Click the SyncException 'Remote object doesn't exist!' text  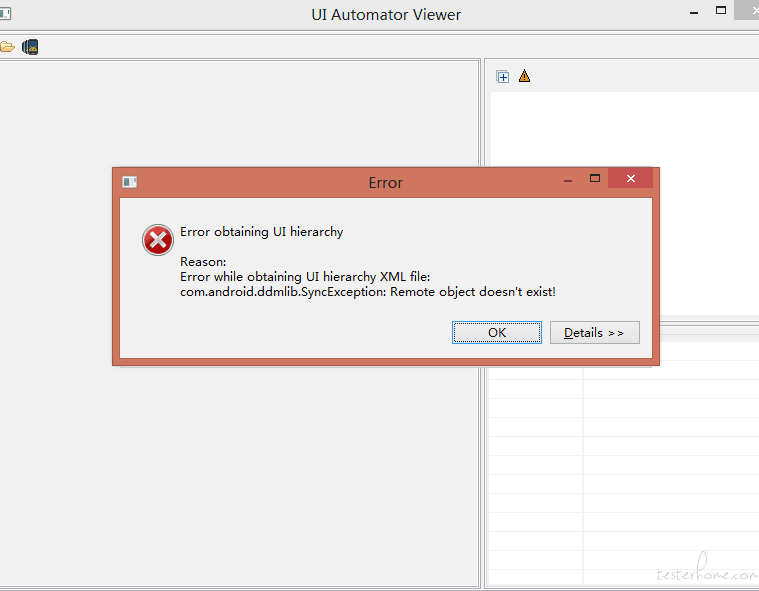click(368, 292)
